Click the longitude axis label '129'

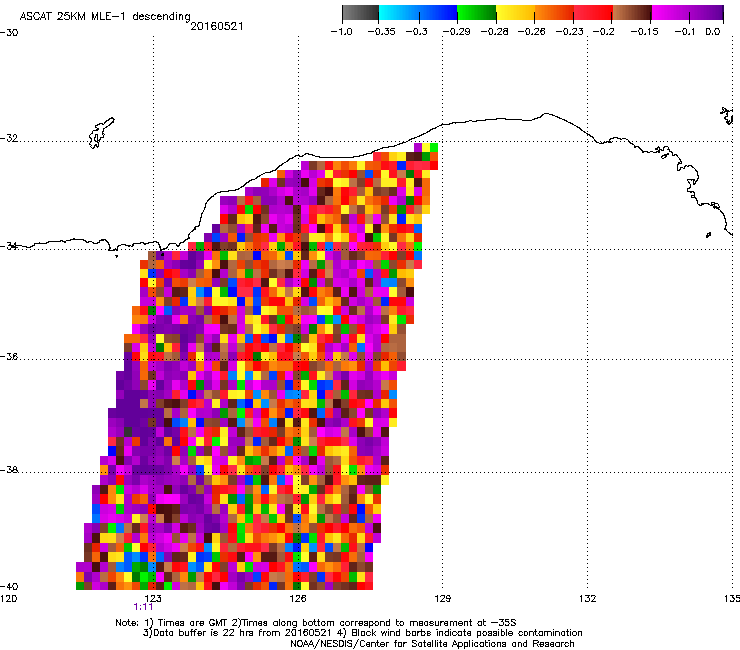click(442, 599)
